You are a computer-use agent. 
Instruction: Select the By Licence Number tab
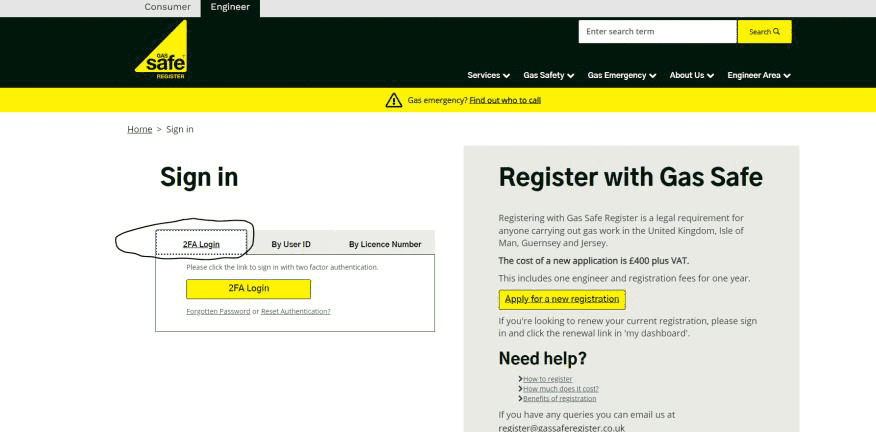coord(385,244)
